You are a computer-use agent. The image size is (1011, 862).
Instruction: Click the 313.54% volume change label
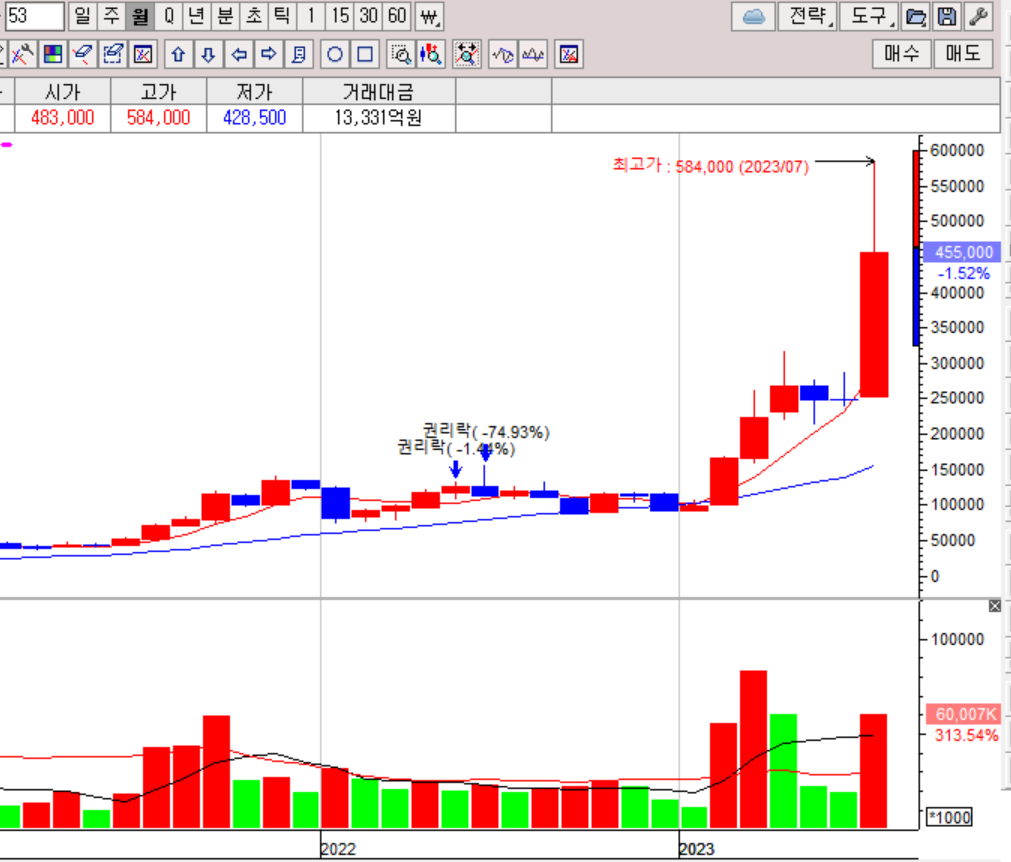tap(966, 735)
